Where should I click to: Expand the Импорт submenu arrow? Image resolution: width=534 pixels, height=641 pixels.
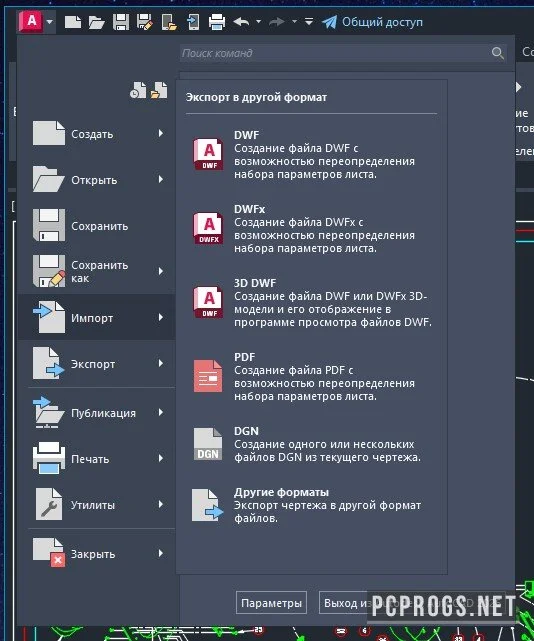[161, 317]
